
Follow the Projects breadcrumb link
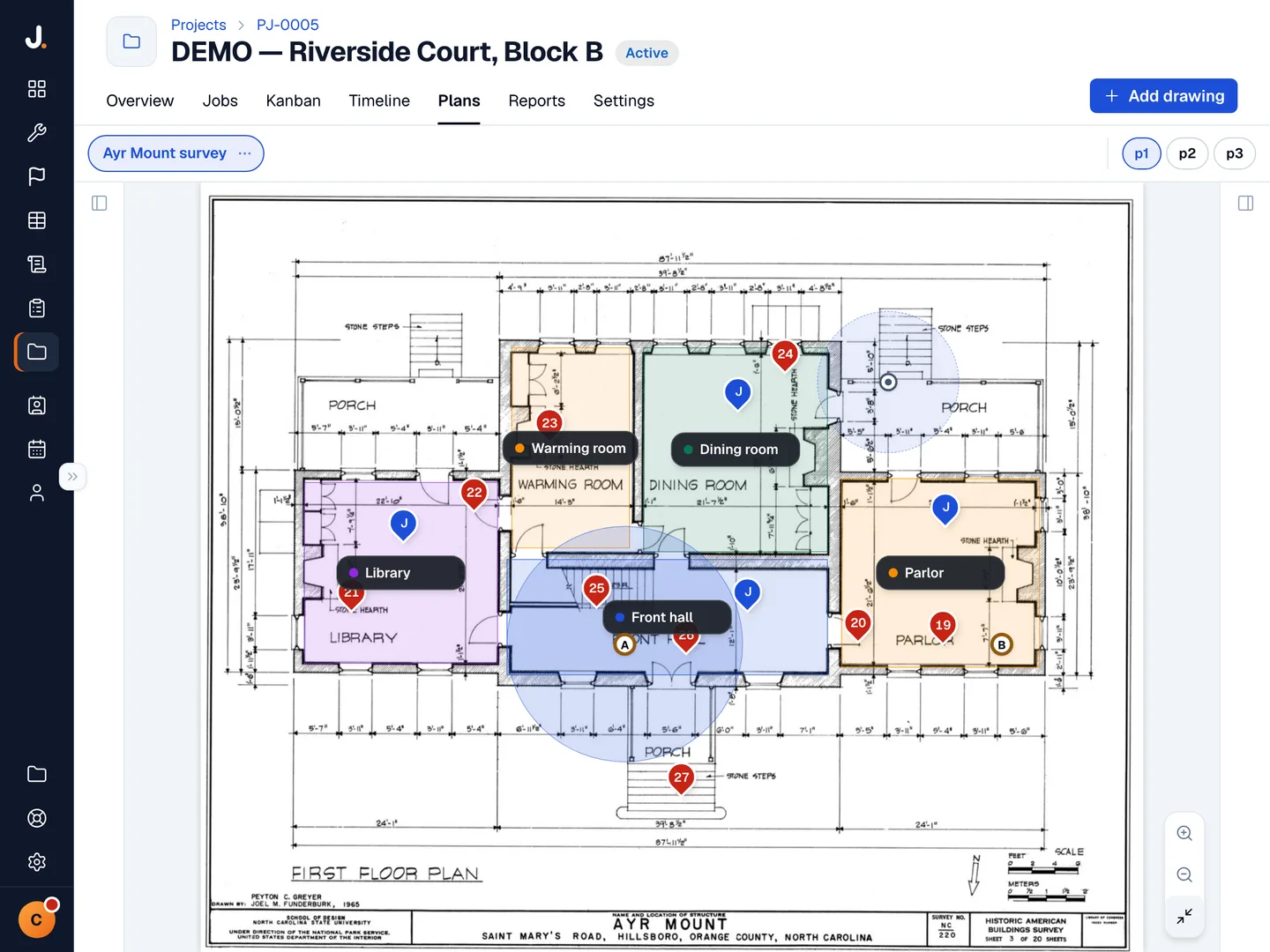tap(198, 25)
